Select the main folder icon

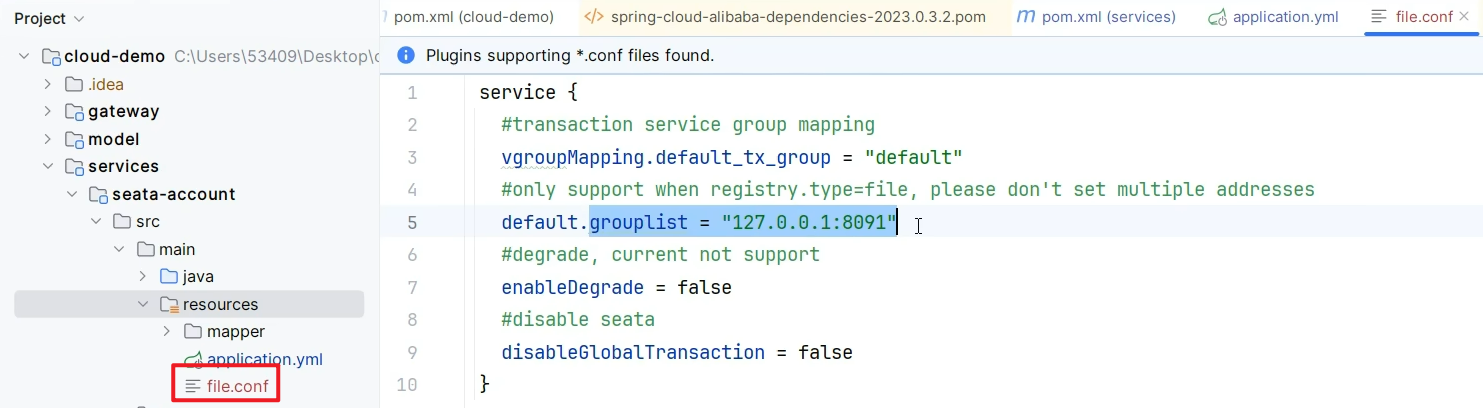(145, 249)
